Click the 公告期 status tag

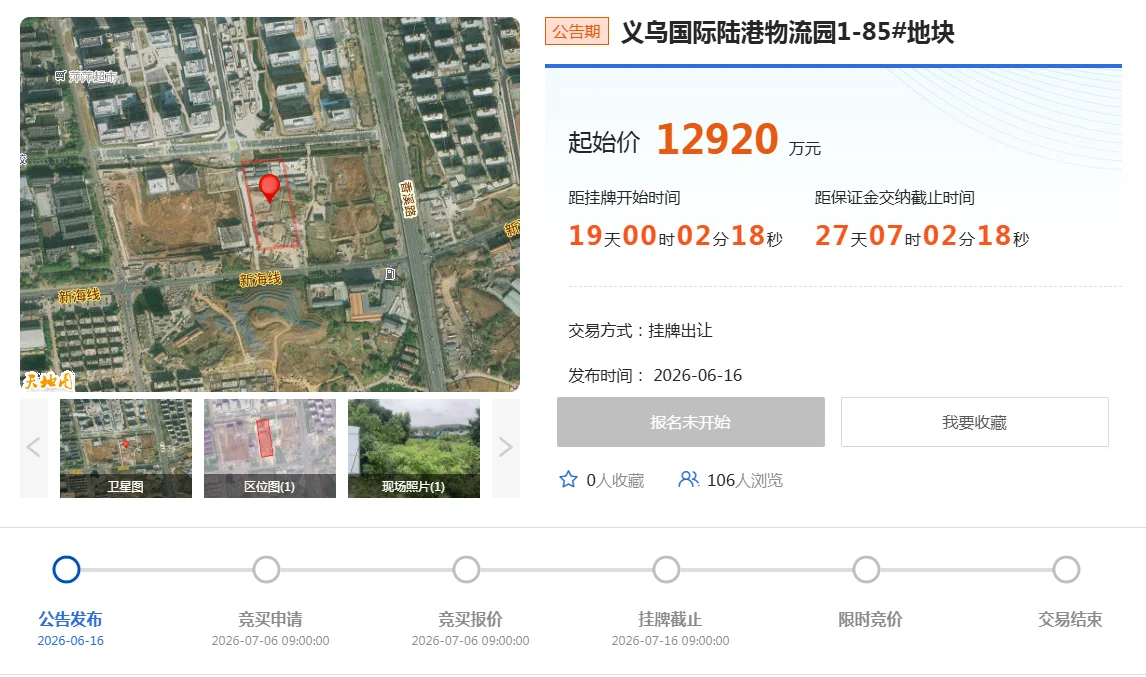[x=577, y=31]
